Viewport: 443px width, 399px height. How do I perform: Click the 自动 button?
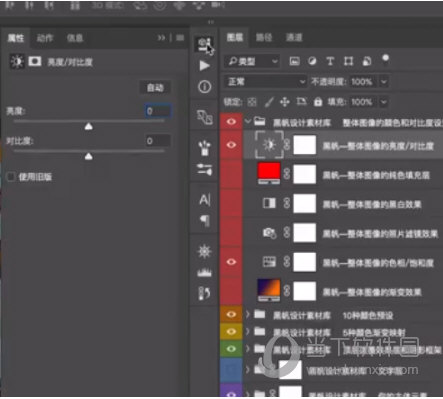155,88
